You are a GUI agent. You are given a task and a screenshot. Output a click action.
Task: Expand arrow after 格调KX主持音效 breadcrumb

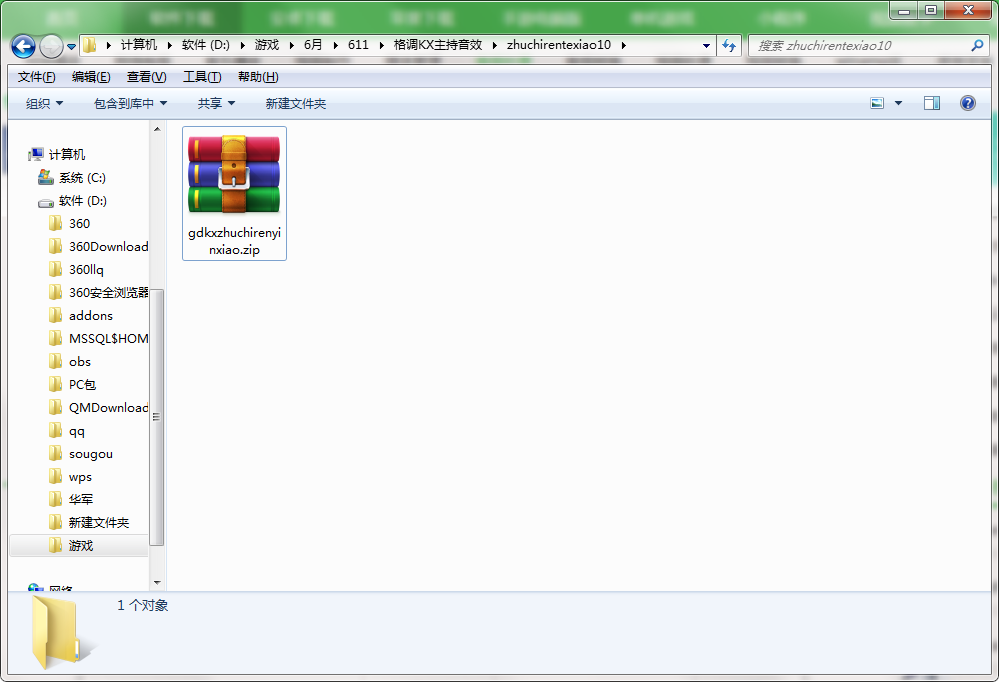point(495,45)
